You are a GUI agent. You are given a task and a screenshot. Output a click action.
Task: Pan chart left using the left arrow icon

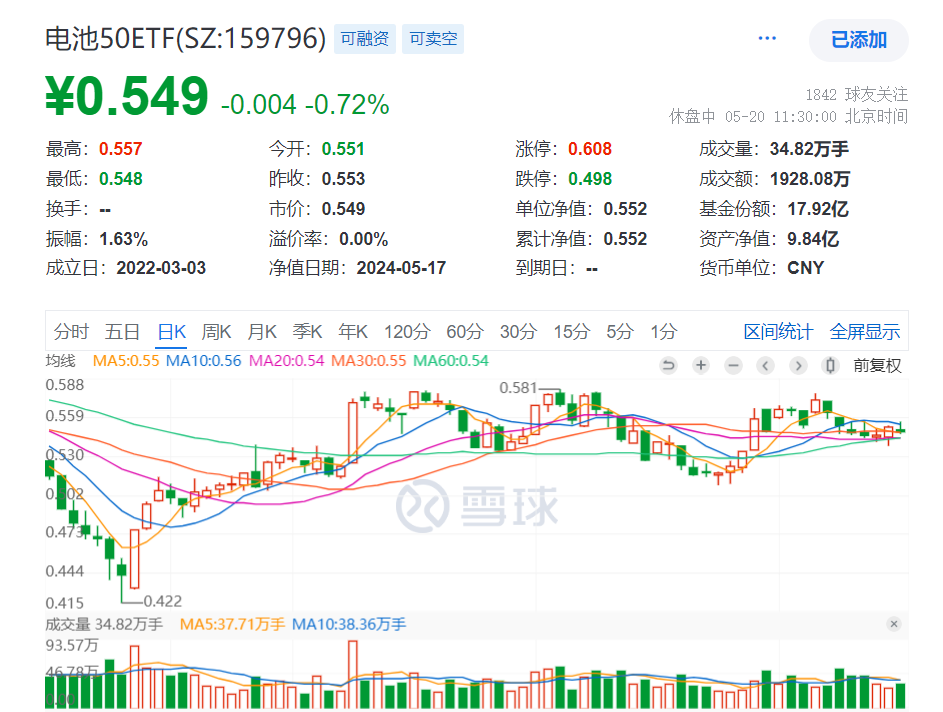coord(765,365)
